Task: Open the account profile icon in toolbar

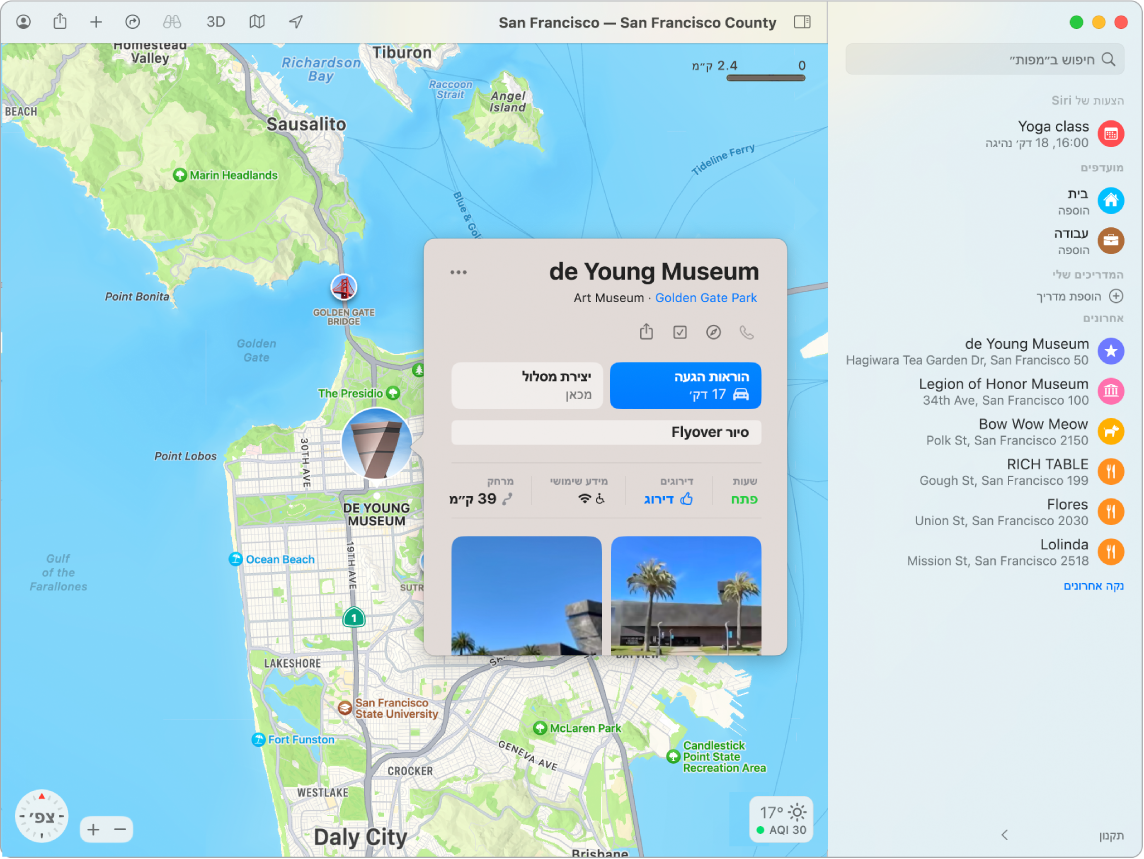Action: 24,22
